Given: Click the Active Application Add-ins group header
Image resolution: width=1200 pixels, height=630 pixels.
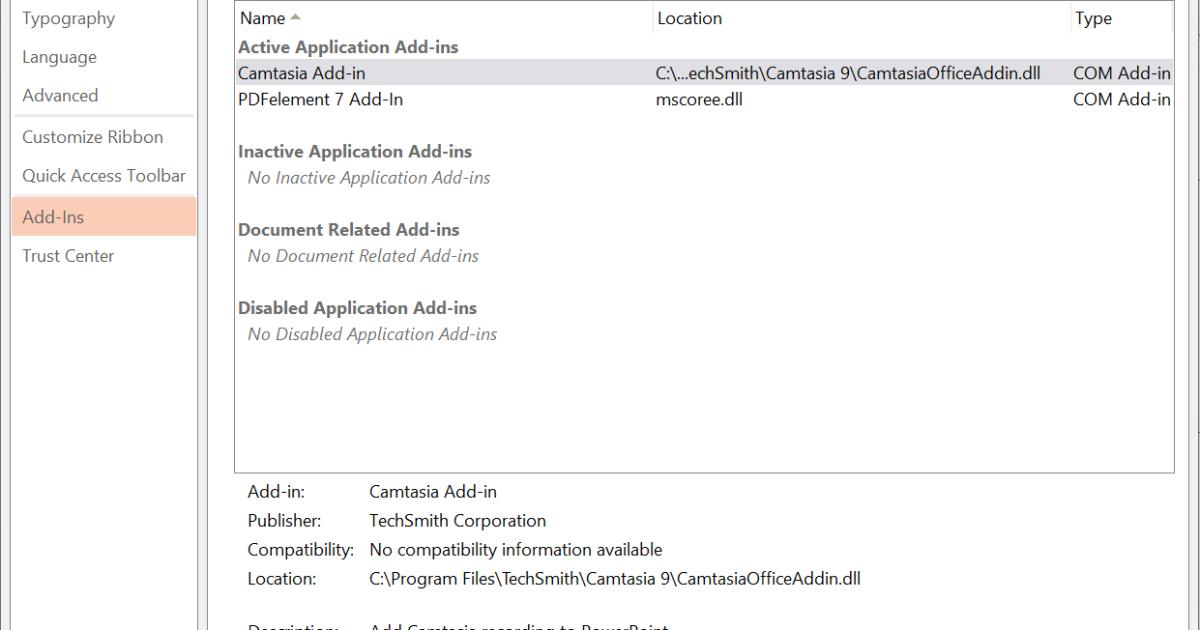Looking at the screenshot, I should (348, 47).
